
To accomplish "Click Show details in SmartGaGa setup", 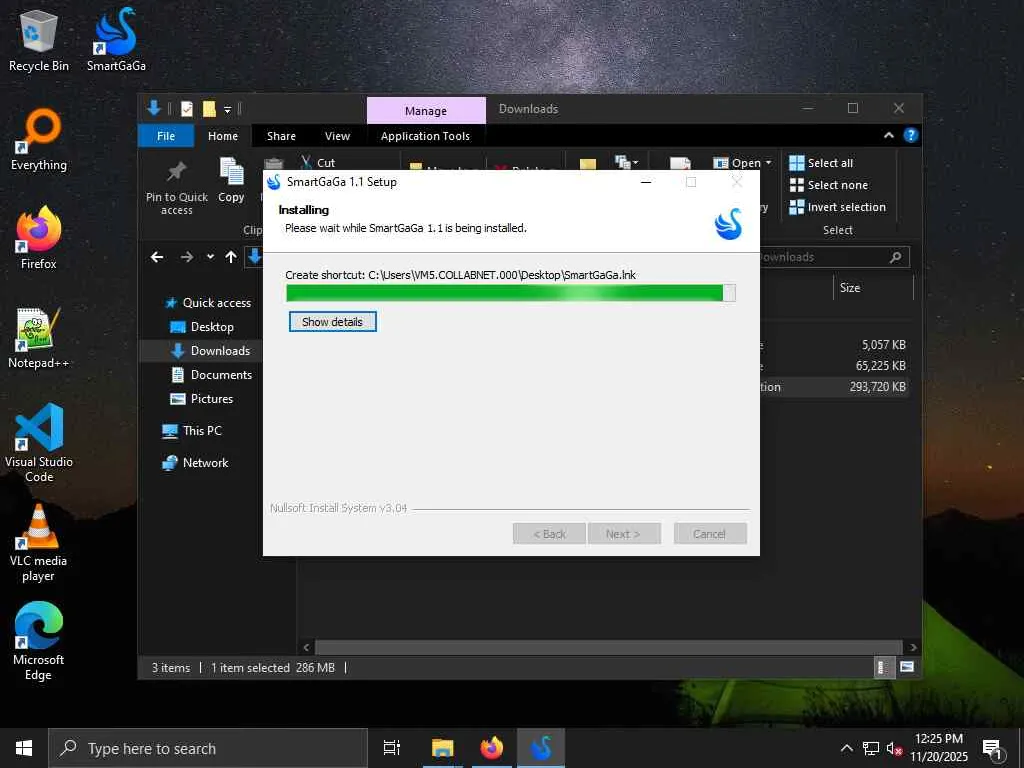I will pos(332,321).
